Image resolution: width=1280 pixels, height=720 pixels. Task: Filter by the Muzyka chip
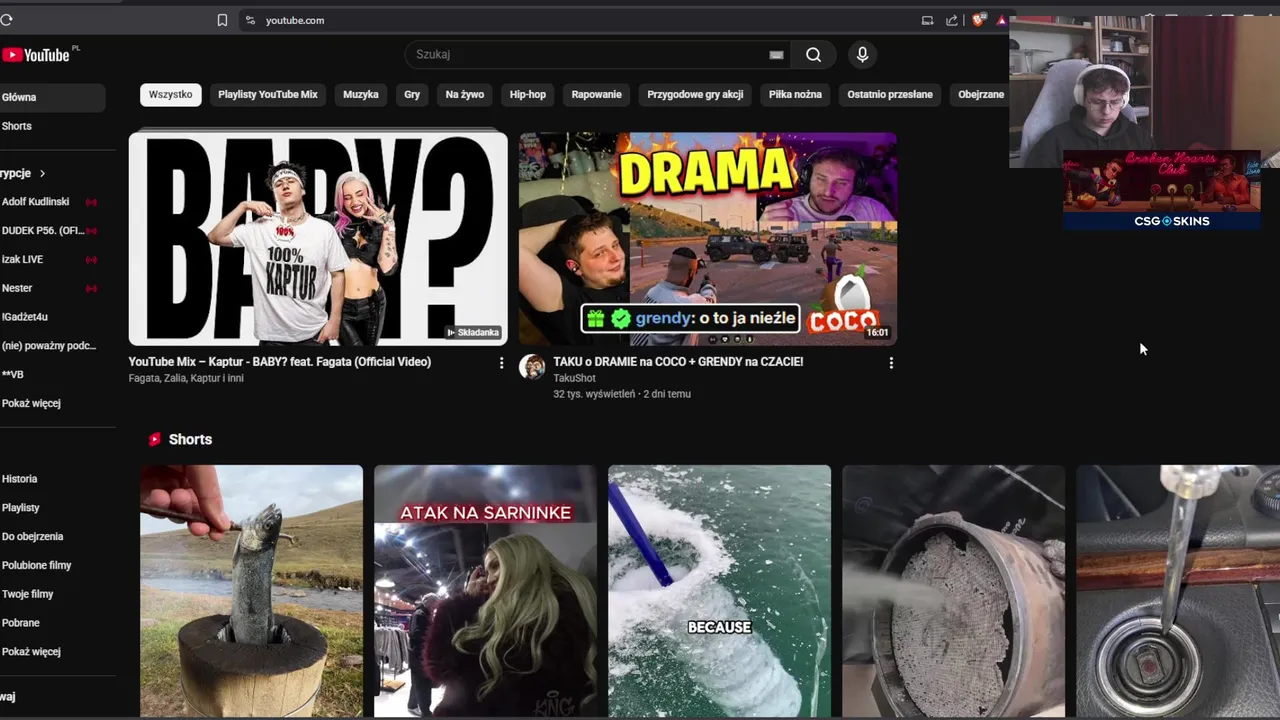point(361,94)
